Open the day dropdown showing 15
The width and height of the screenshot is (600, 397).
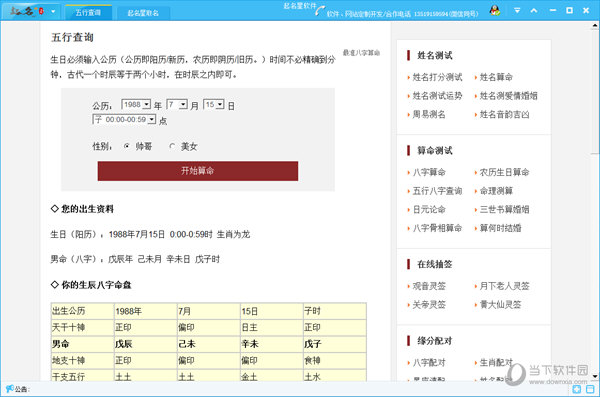[214, 105]
